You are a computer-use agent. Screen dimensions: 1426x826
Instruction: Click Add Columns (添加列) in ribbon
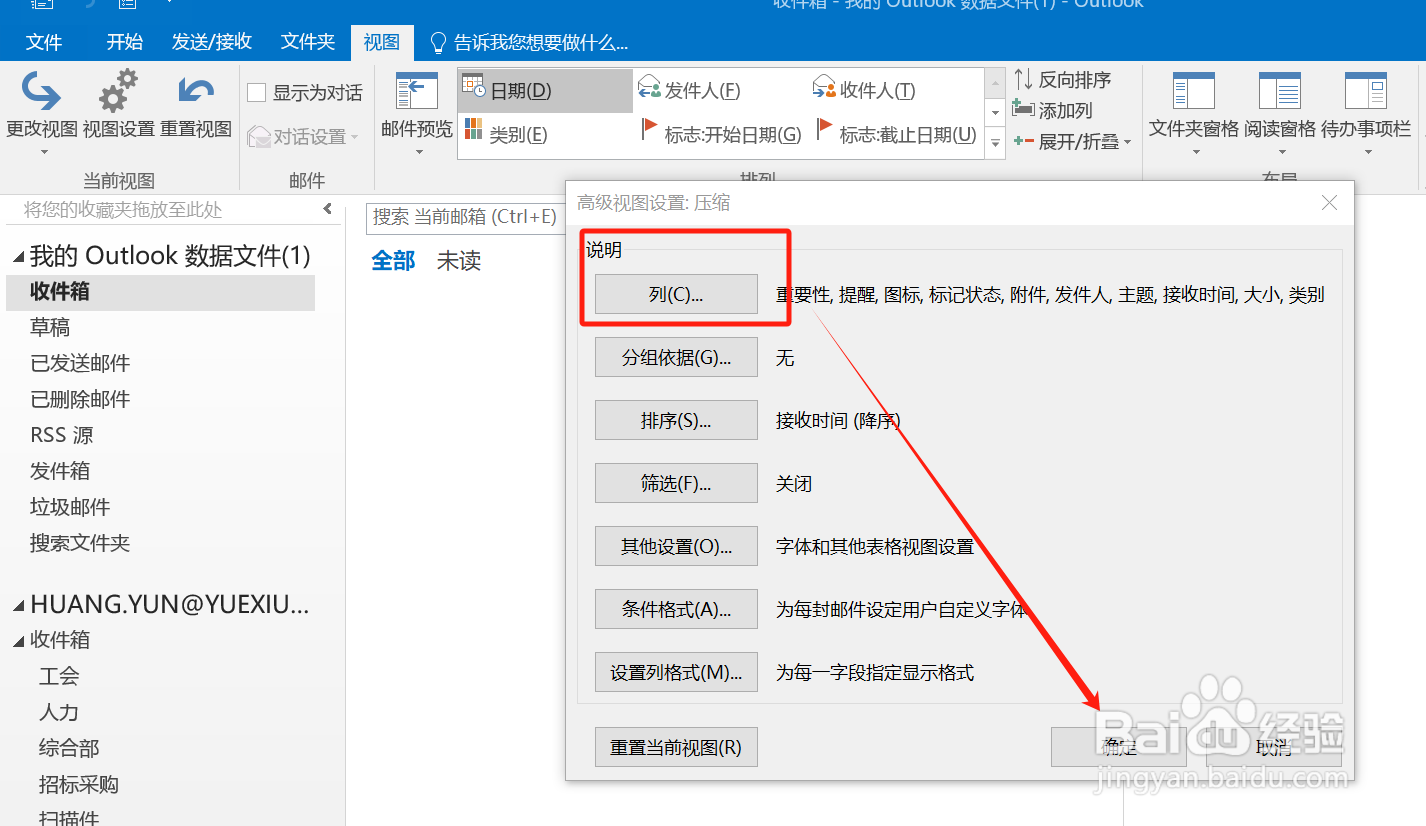click(1052, 110)
